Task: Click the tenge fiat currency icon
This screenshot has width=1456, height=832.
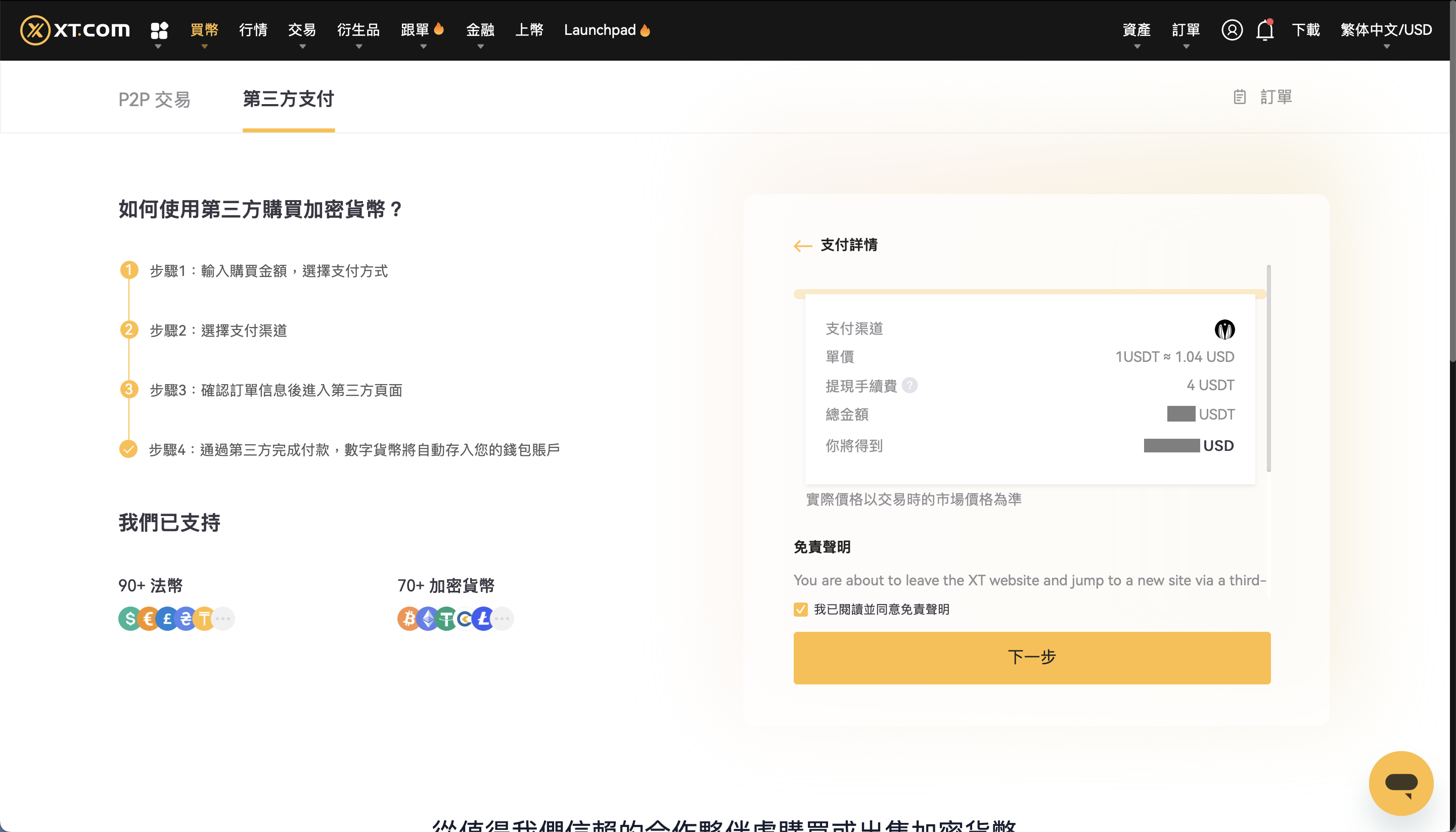Action: tap(203, 618)
